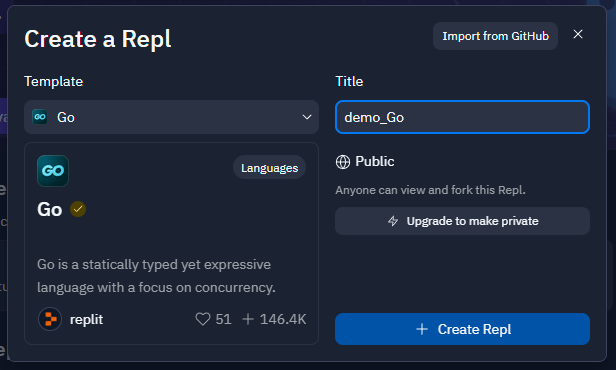Click the Go template description paragraph

156,276
